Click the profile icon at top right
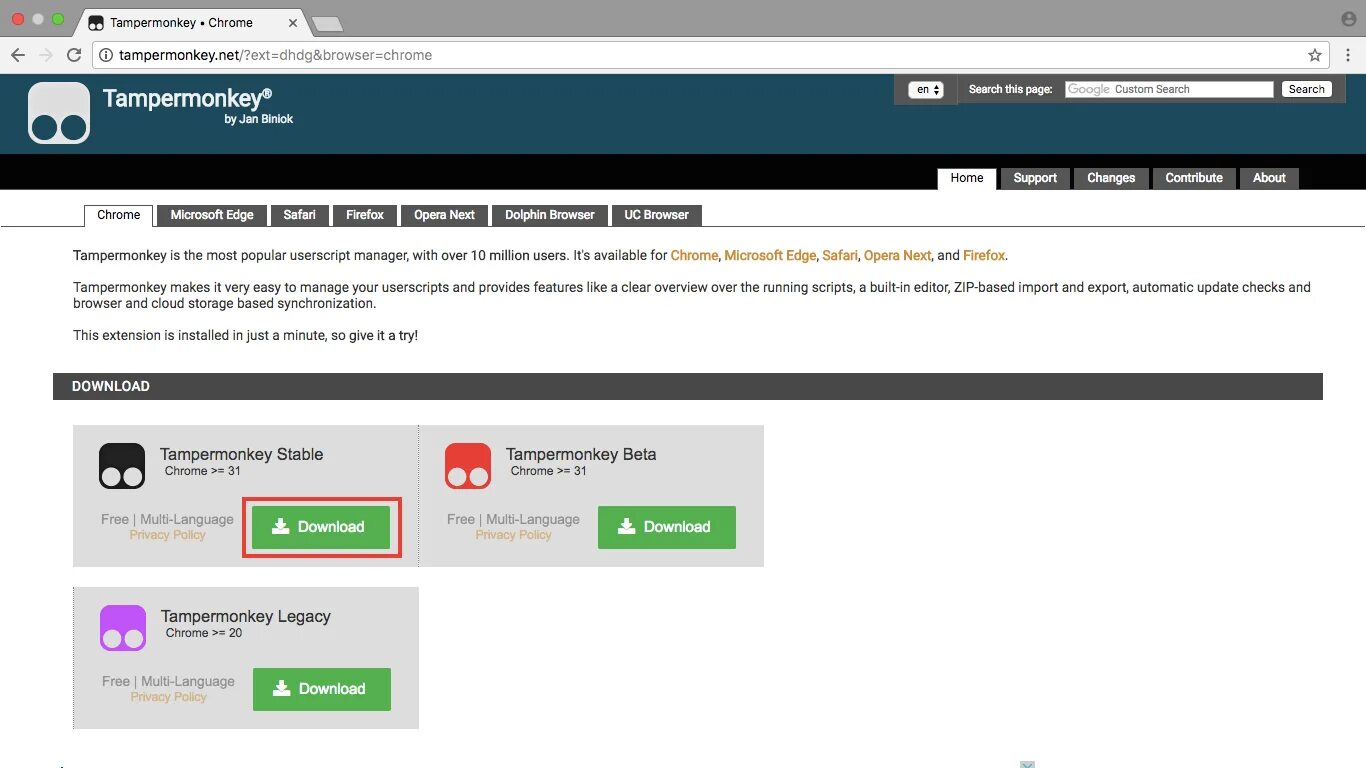This screenshot has width=1366, height=768. pos(1348,18)
